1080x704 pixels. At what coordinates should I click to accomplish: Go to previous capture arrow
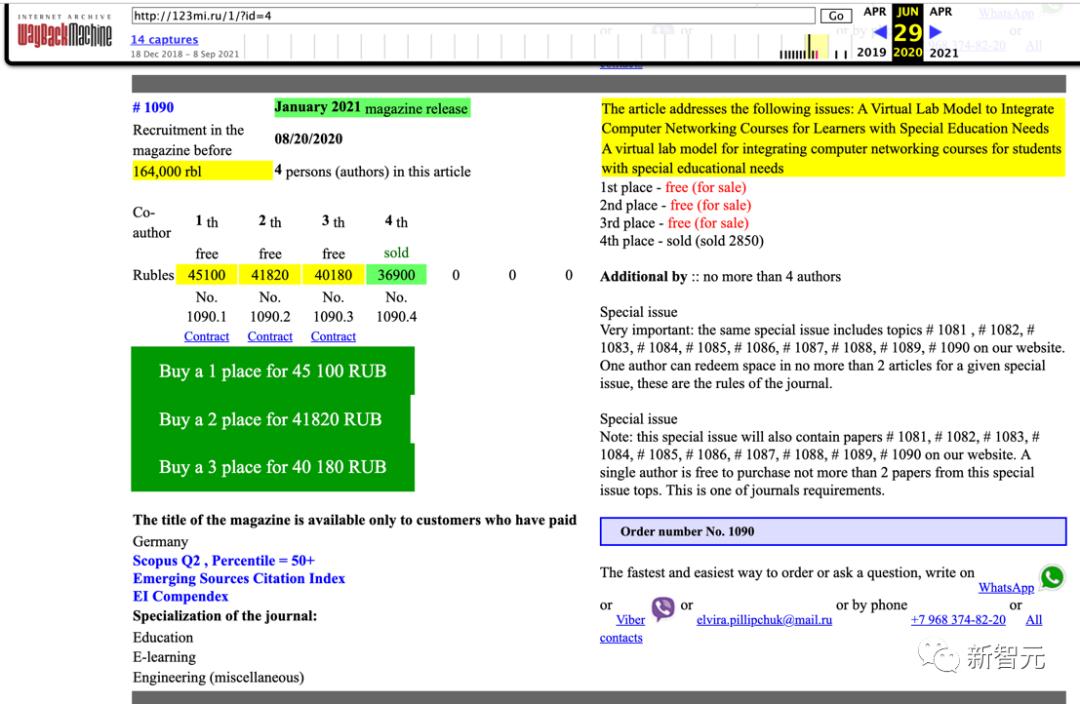pyautogui.click(x=881, y=32)
